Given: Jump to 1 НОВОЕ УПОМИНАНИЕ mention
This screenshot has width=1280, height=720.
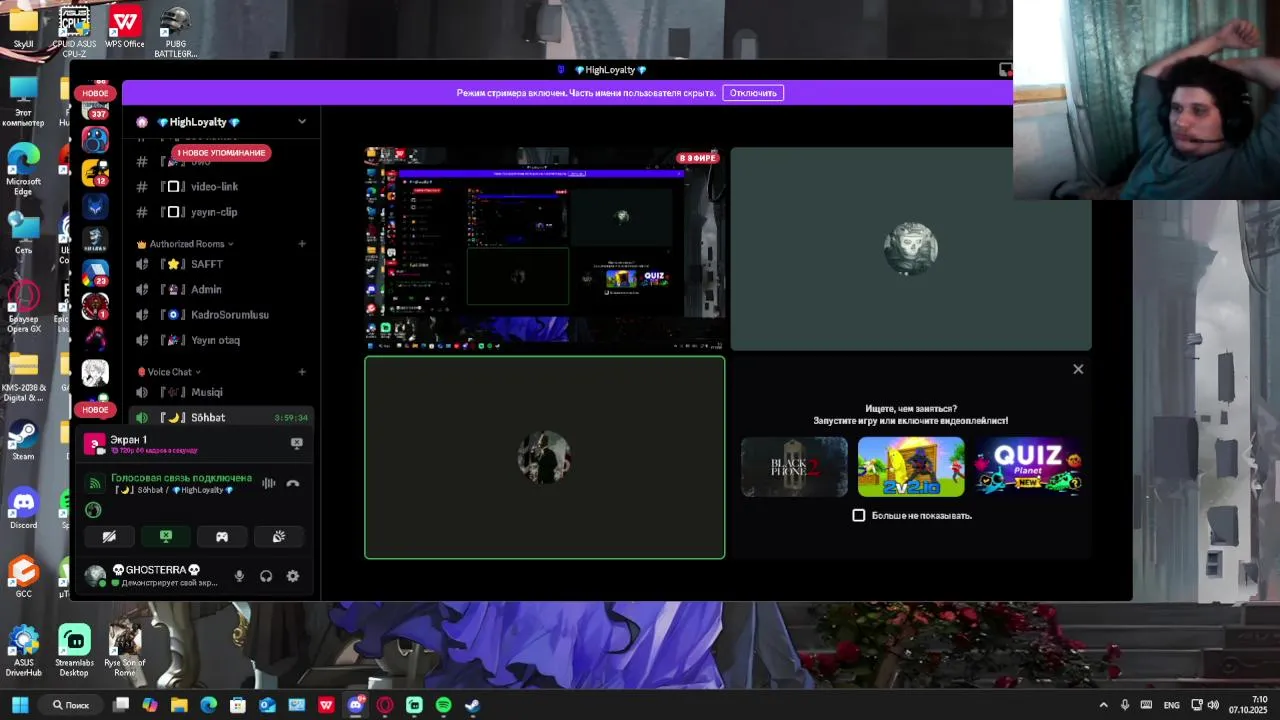Looking at the screenshot, I should pos(221,153).
